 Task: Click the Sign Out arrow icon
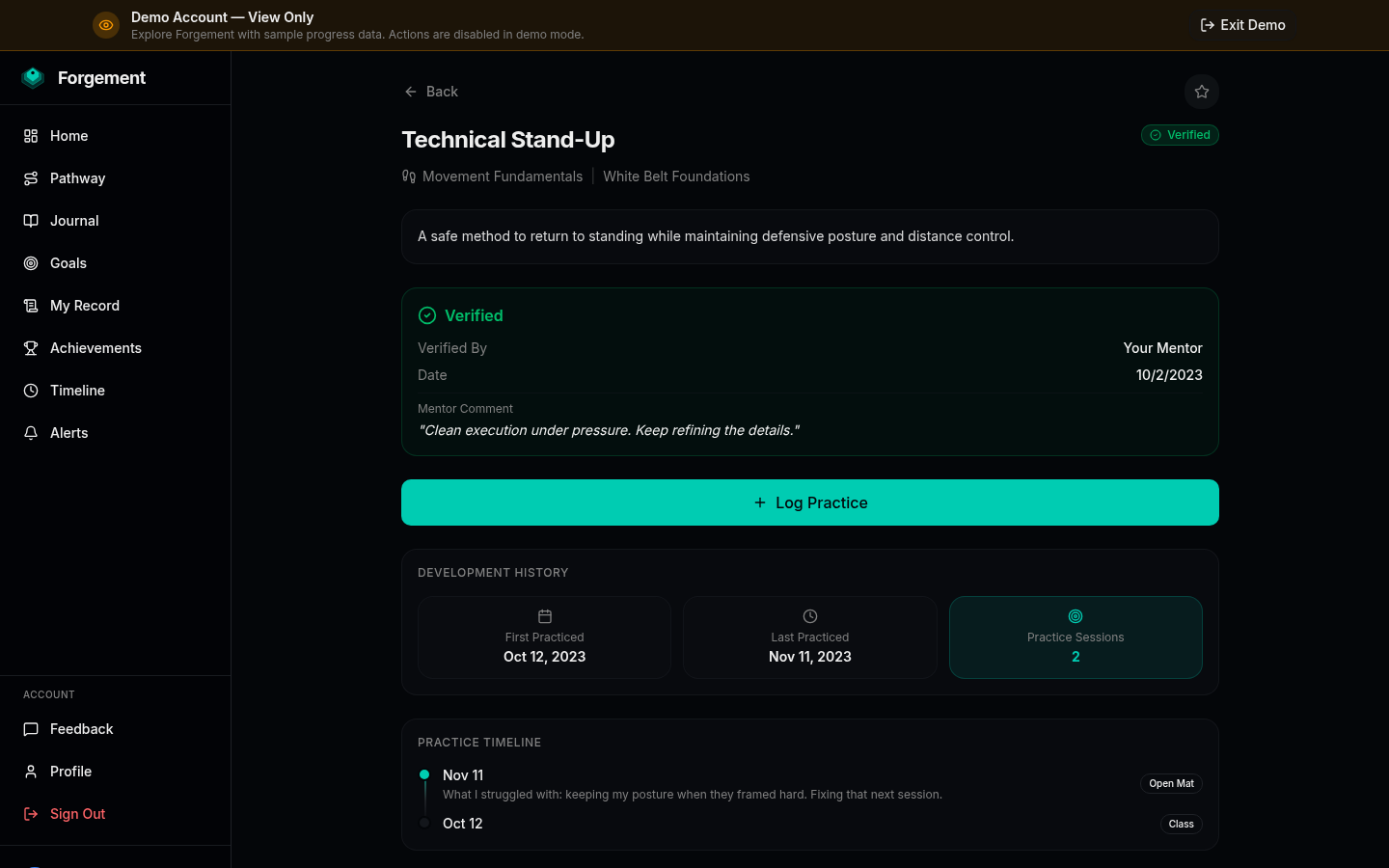31,814
